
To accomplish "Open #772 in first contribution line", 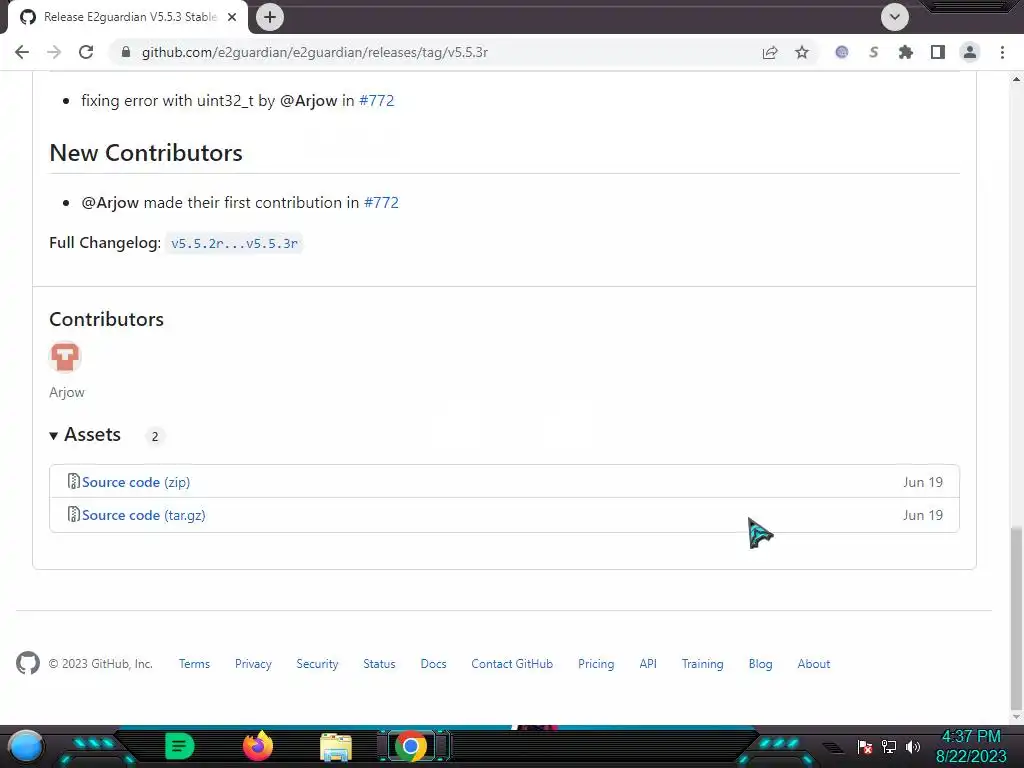I will [381, 202].
